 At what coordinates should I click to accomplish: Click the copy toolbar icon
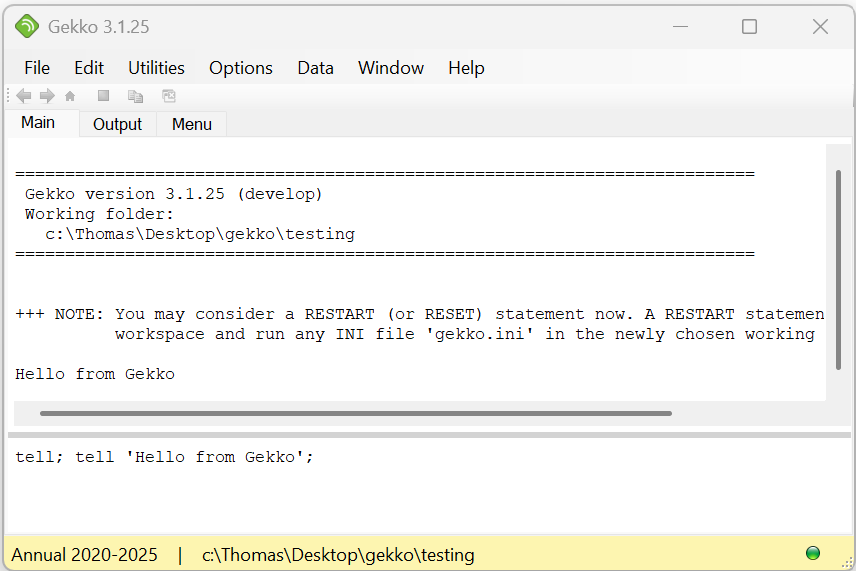[x=135, y=96]
